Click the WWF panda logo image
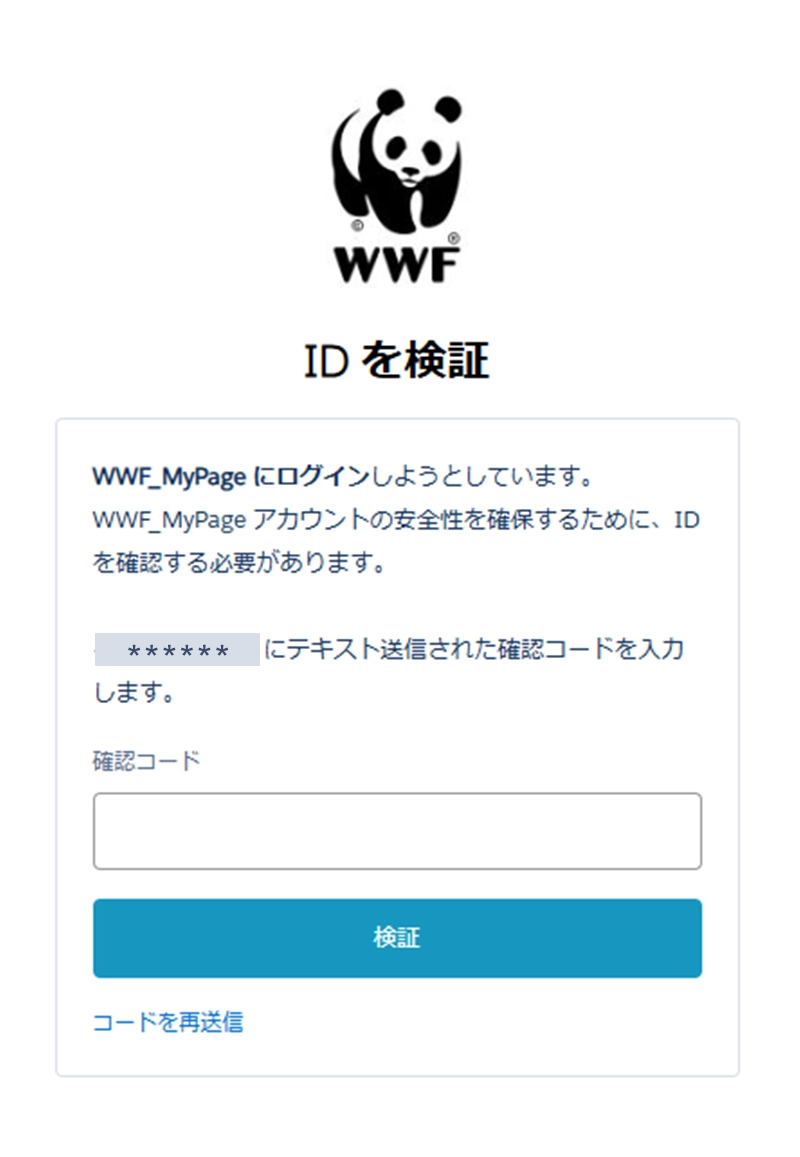The width and height of the screenshot is (800, 1157). [x=397, y=185]
